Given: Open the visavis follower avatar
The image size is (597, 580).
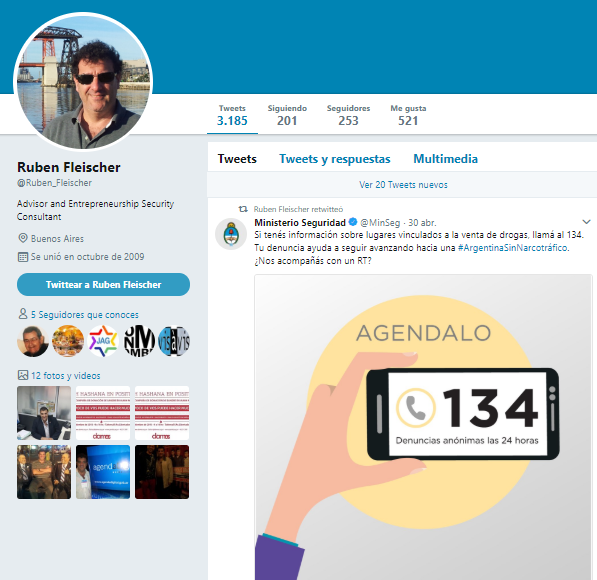Looking at the screenshot, I should (x=174, y=341).
